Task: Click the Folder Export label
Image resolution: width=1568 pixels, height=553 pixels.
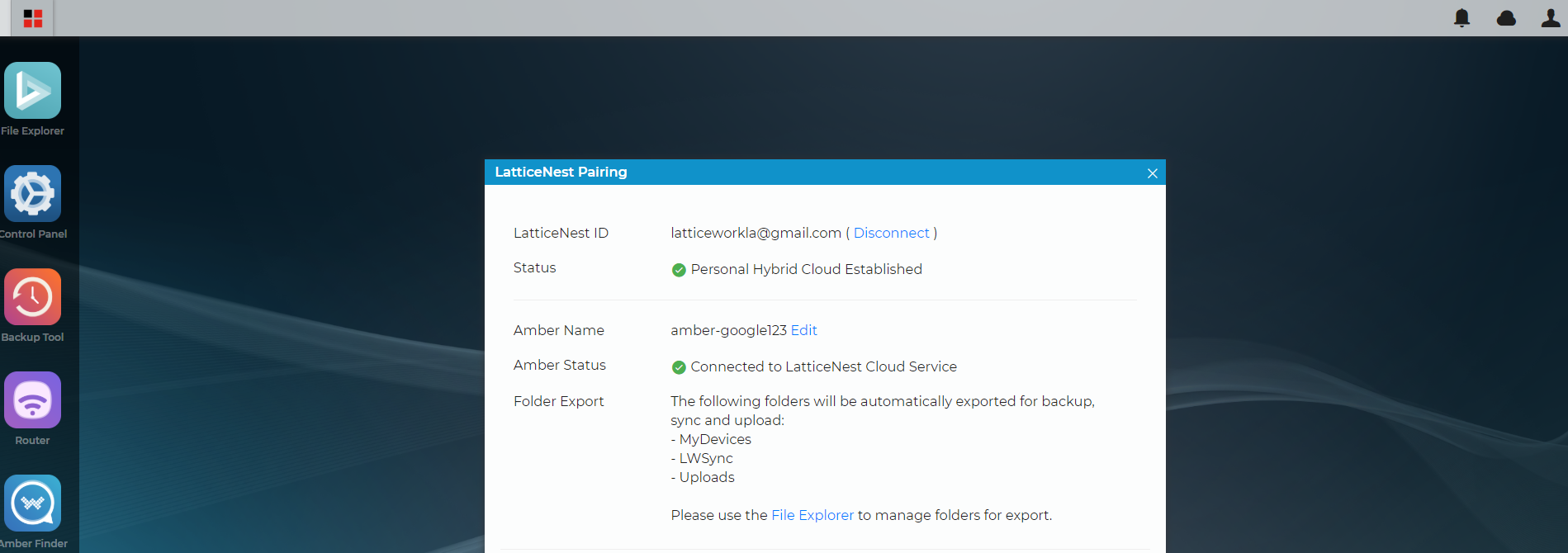Action: (x=558, y=401)
